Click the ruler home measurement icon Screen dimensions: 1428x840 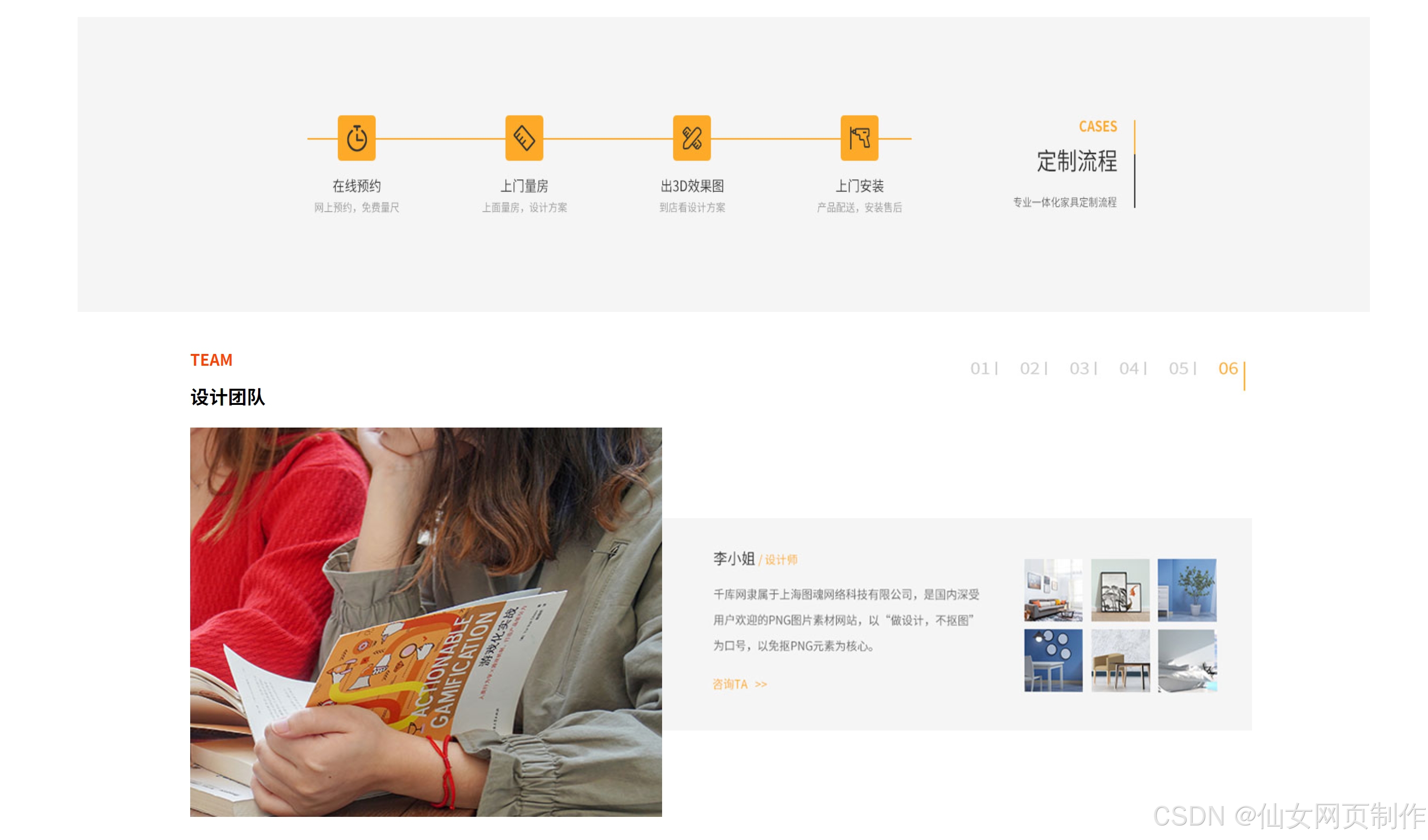524,138
